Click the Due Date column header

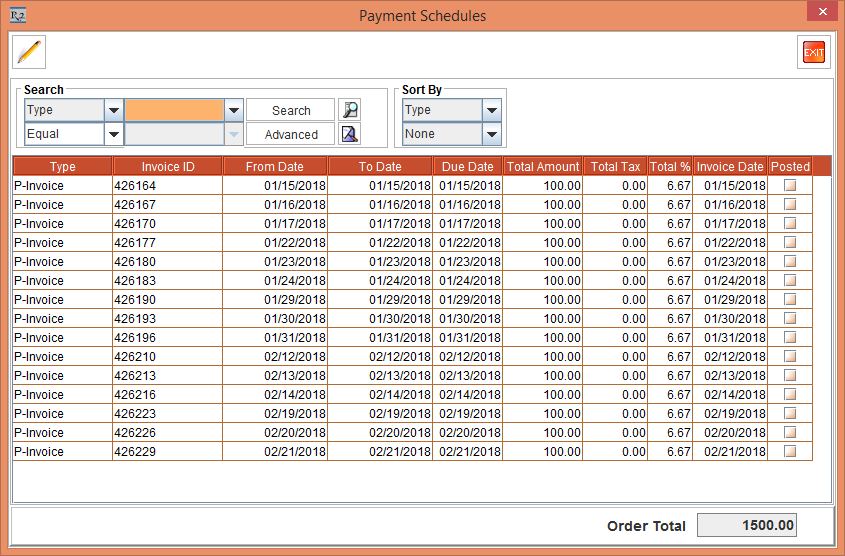click(x=467, y=167)
